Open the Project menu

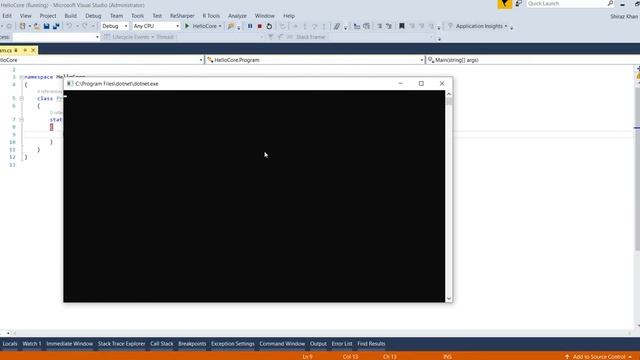48,16
